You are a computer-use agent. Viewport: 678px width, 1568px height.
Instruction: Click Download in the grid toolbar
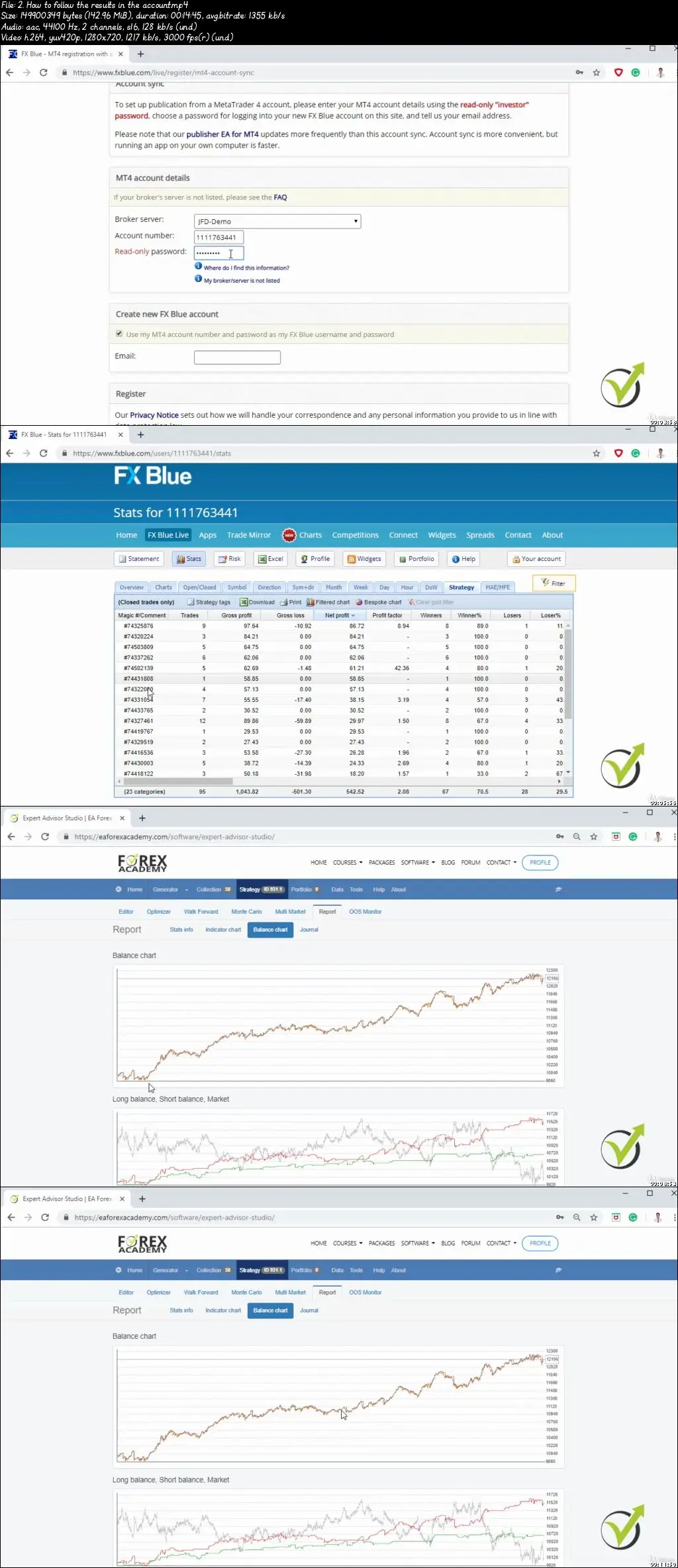click(257, 603)
